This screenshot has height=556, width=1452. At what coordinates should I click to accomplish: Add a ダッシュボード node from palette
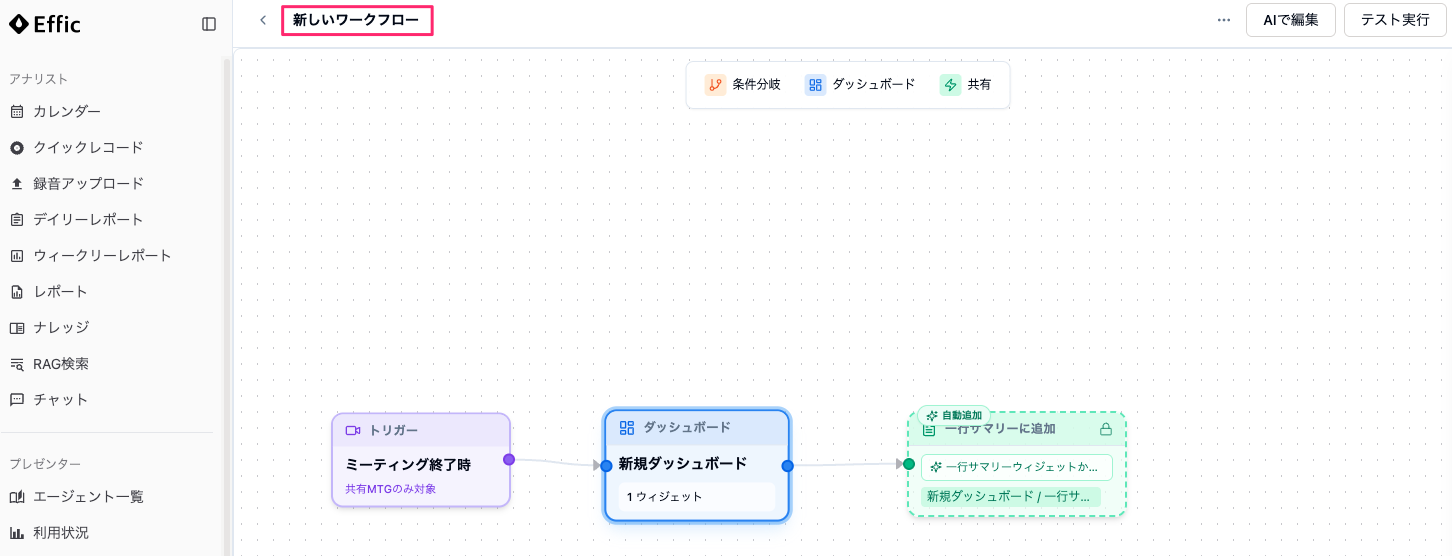(860, 85)
